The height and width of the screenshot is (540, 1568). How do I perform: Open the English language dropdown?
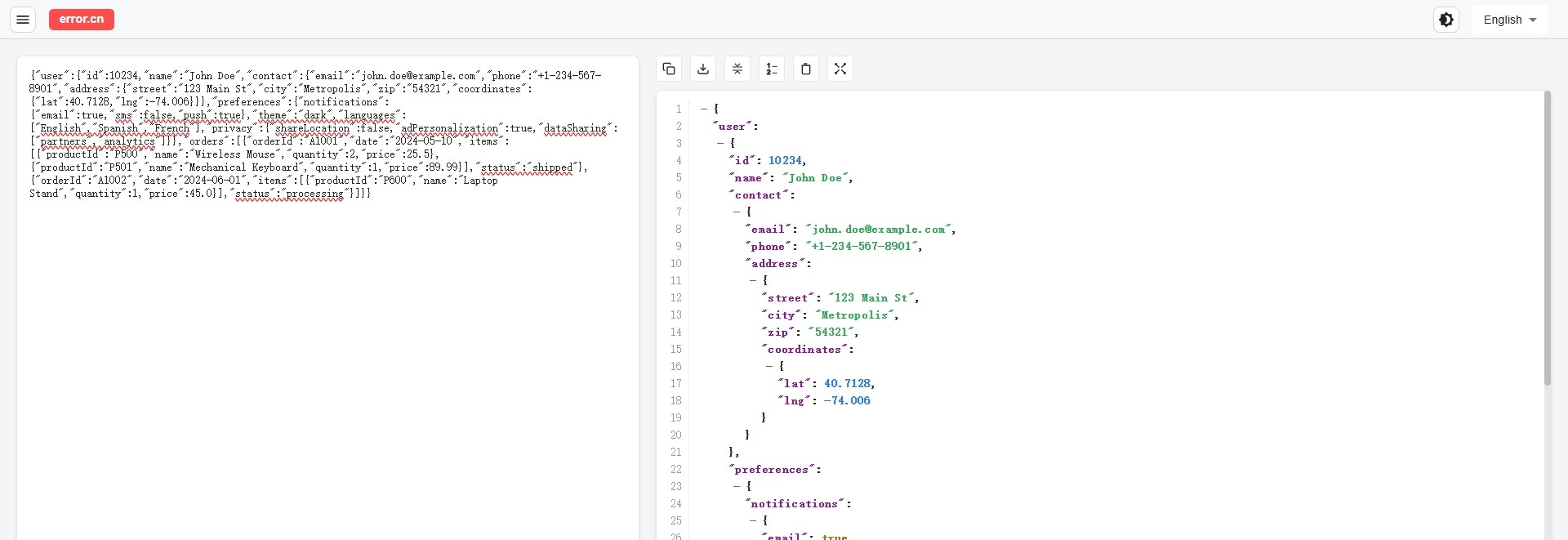point(1510,20)
